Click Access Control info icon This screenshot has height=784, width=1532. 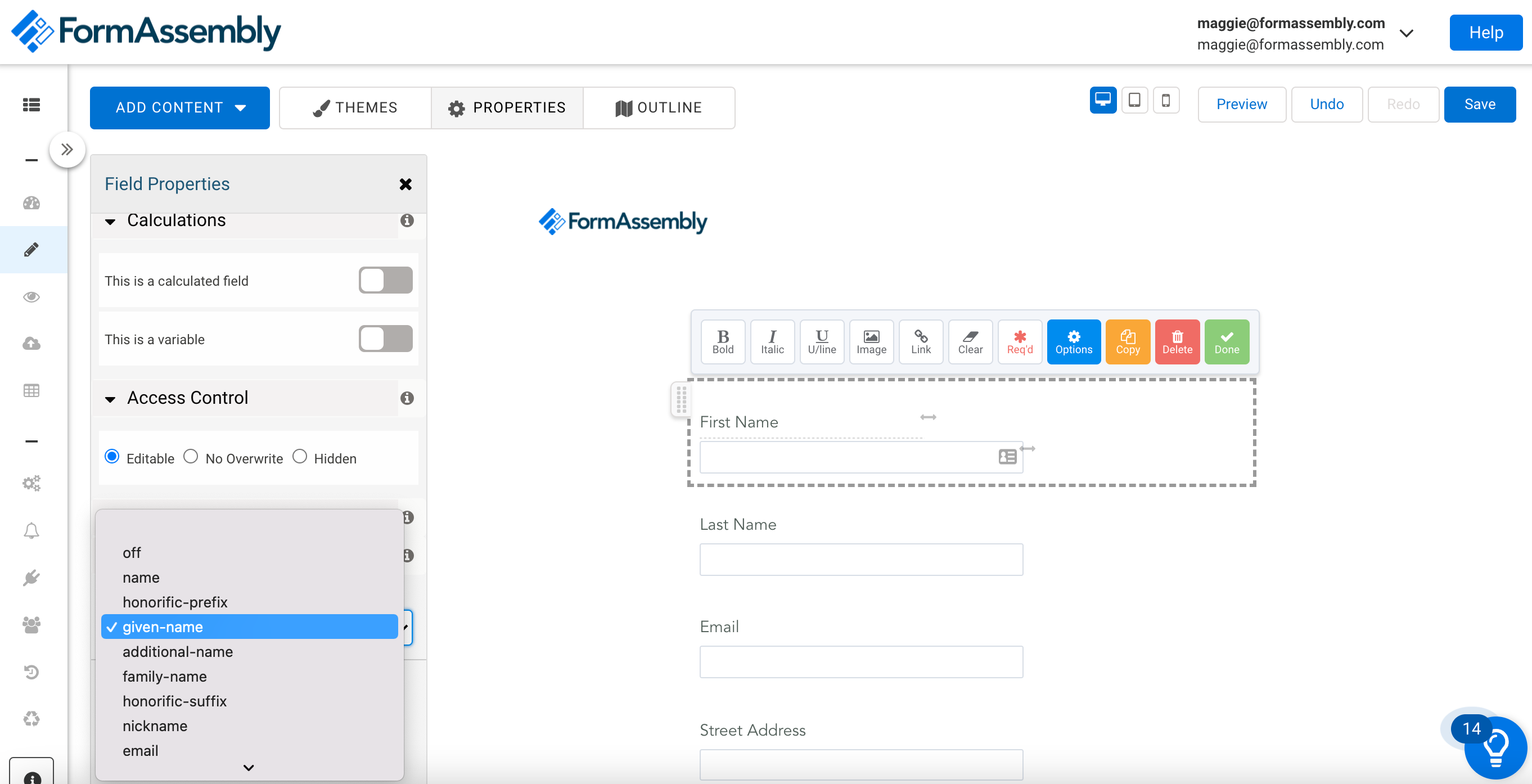[x=407, y=398]
